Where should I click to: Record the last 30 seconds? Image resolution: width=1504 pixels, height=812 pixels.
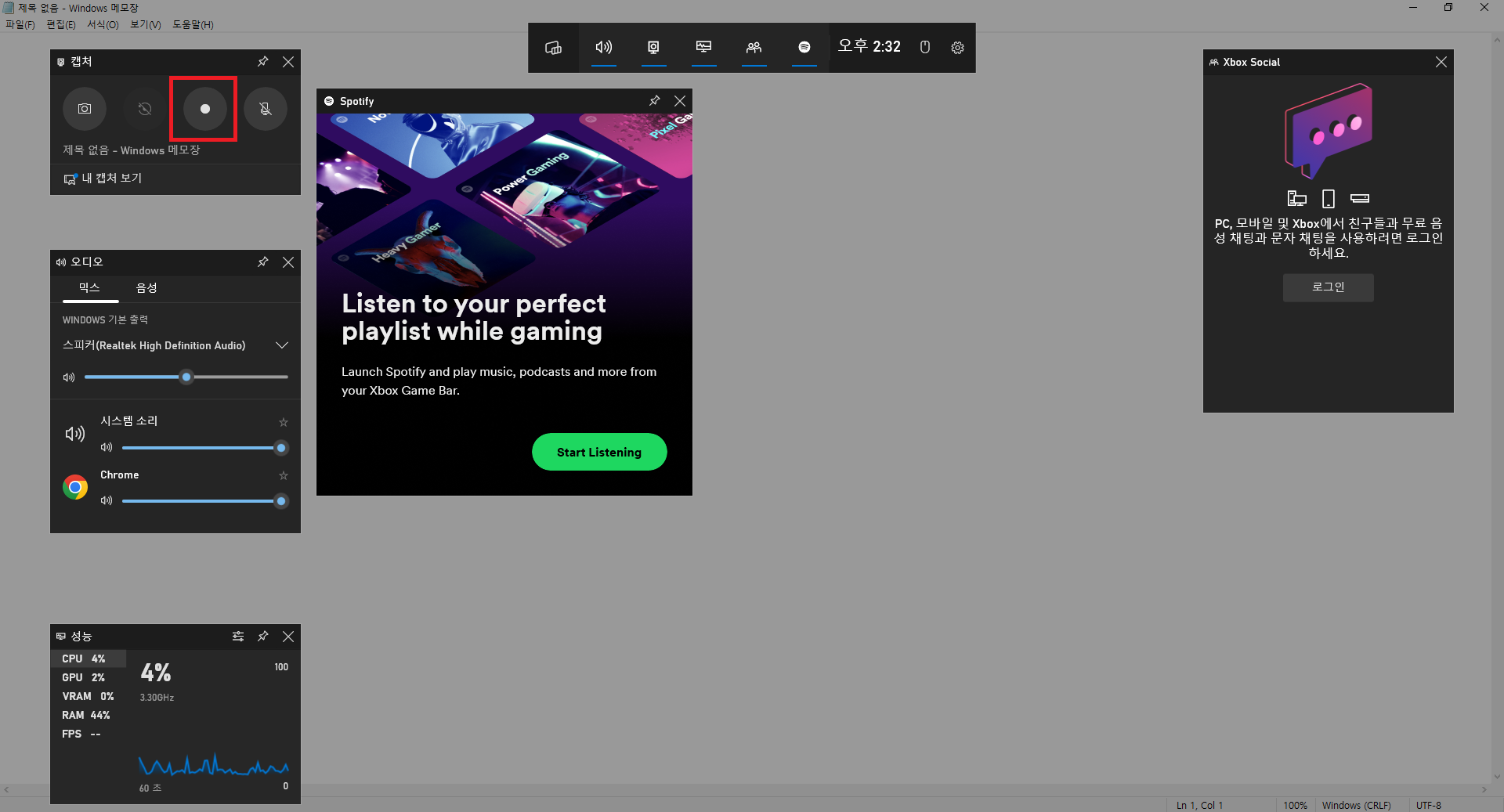tap(145, 109)
